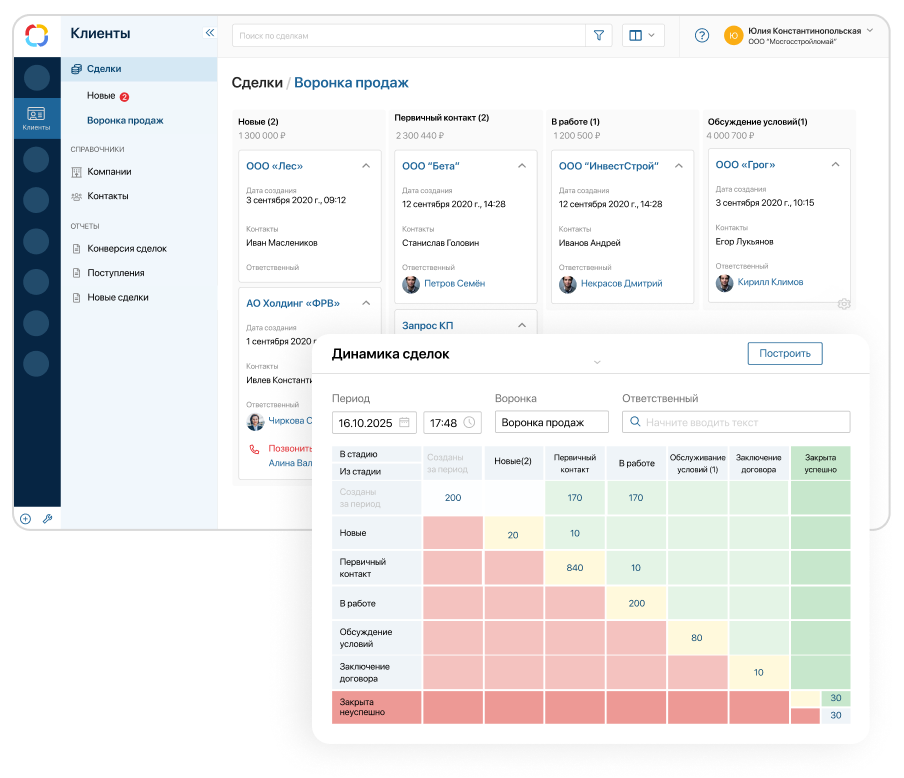Open the column layout view dropdown
The height and width of the screenshot is (778, 904).
(643, 35)
